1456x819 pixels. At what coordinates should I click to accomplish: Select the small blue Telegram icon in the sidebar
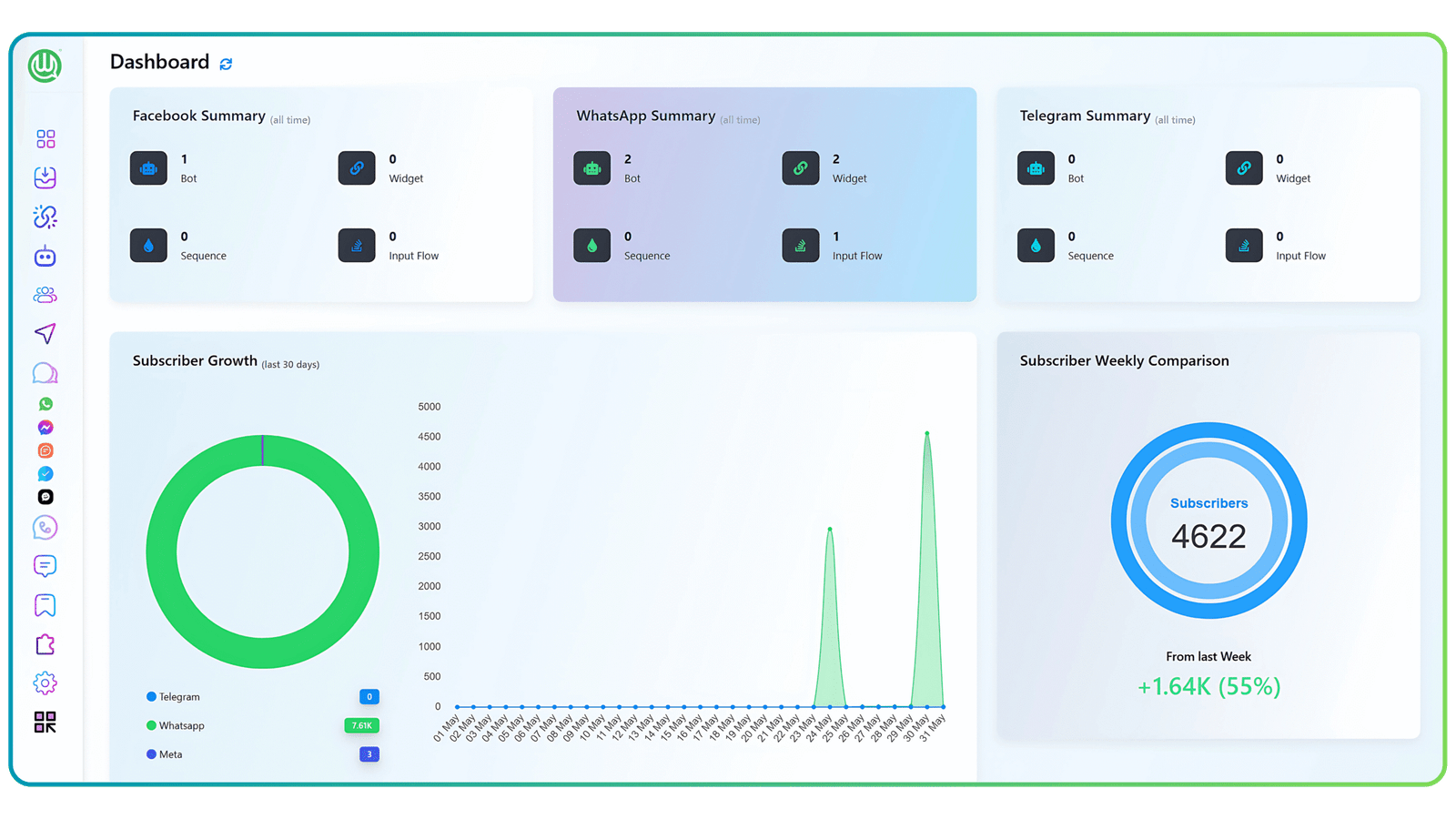click(x=45, y=474)
